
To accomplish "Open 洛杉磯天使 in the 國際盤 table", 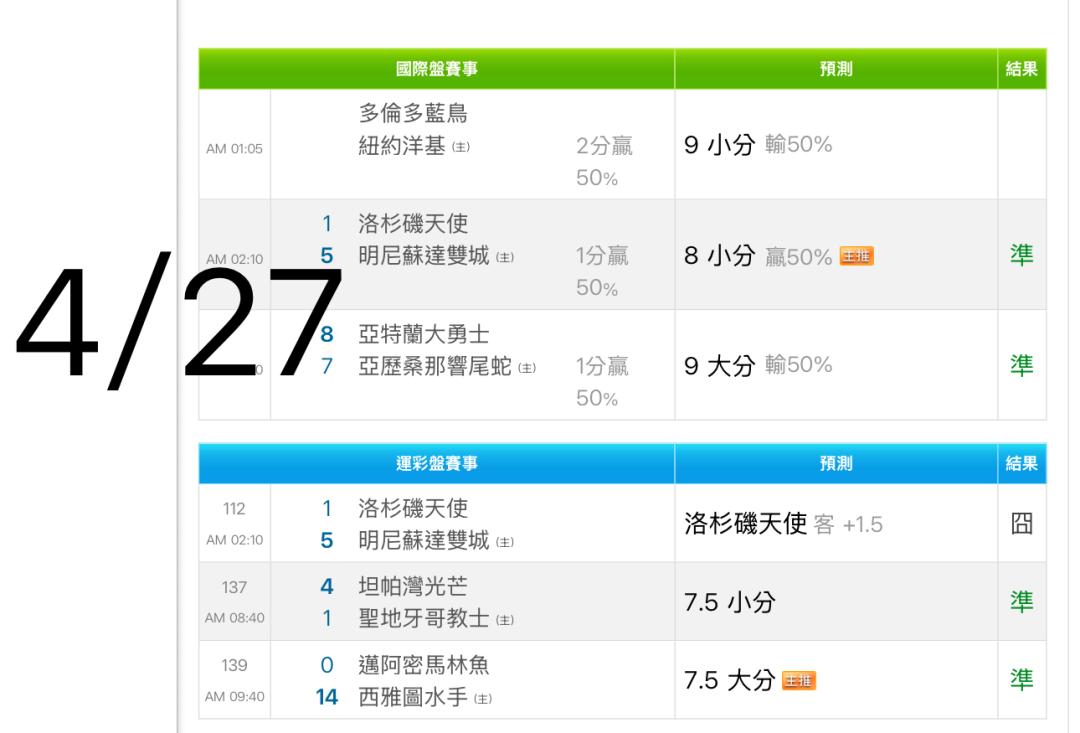I will [413, 225].
